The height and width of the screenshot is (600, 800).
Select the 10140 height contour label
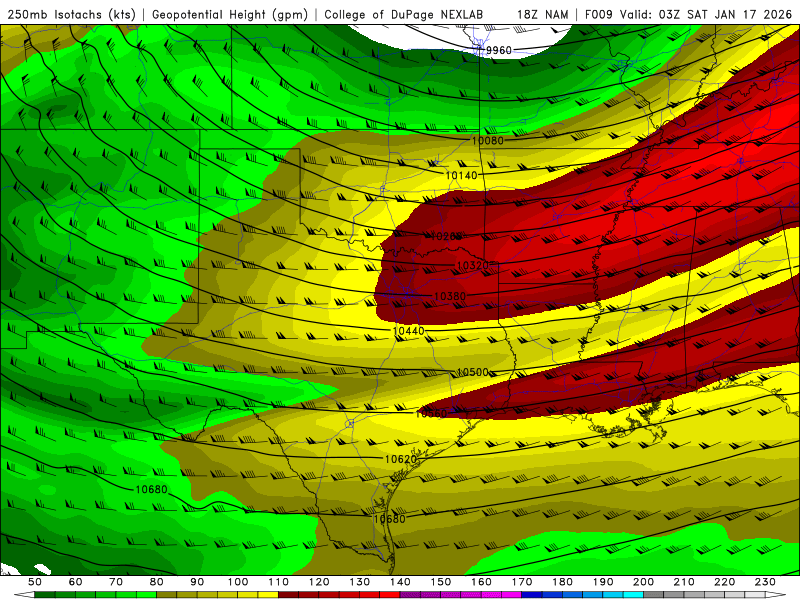(461, 175)
